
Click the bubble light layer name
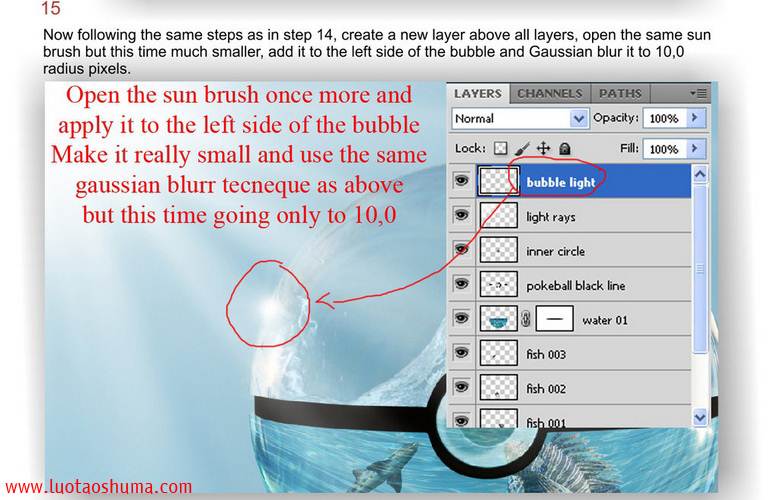coord(561,183)
